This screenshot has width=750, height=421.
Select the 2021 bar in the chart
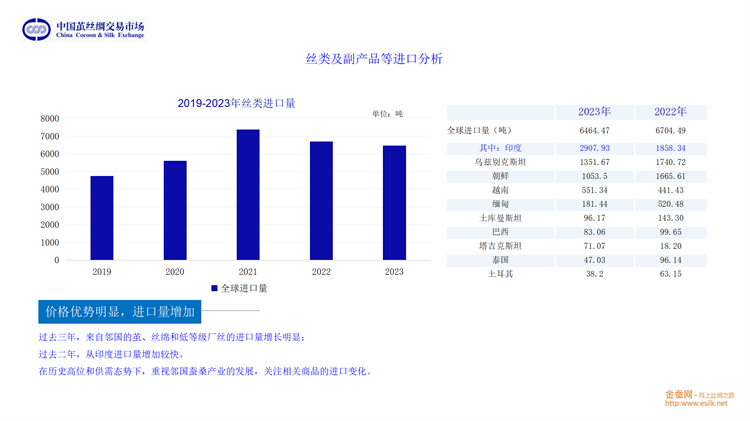[248, 195]
